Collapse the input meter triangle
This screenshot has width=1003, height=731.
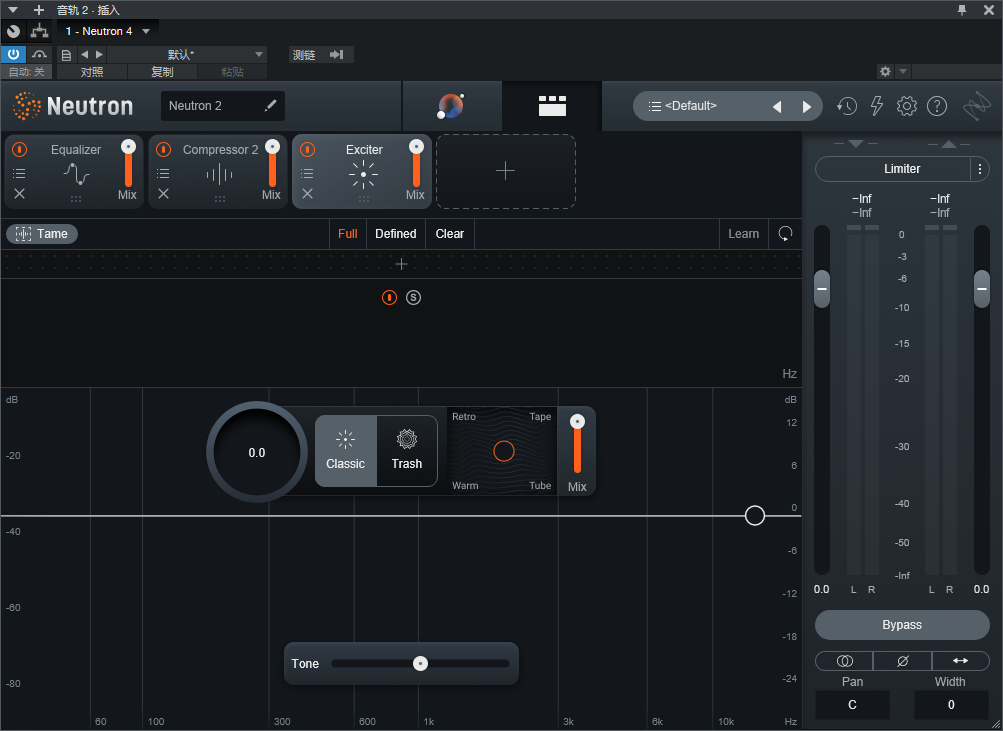pos(855,144)
